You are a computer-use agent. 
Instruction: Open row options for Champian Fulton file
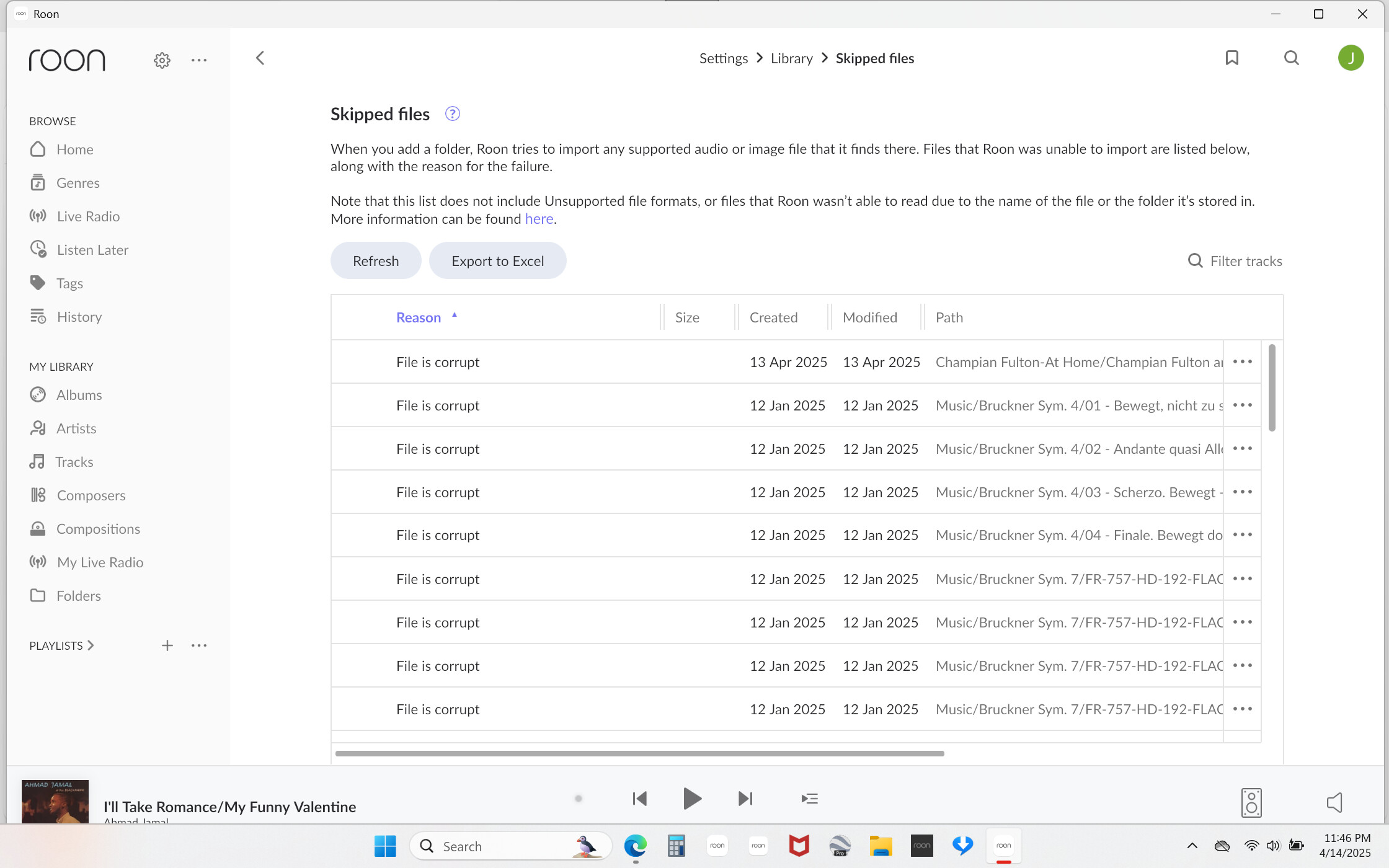(x=1243, y=361)
